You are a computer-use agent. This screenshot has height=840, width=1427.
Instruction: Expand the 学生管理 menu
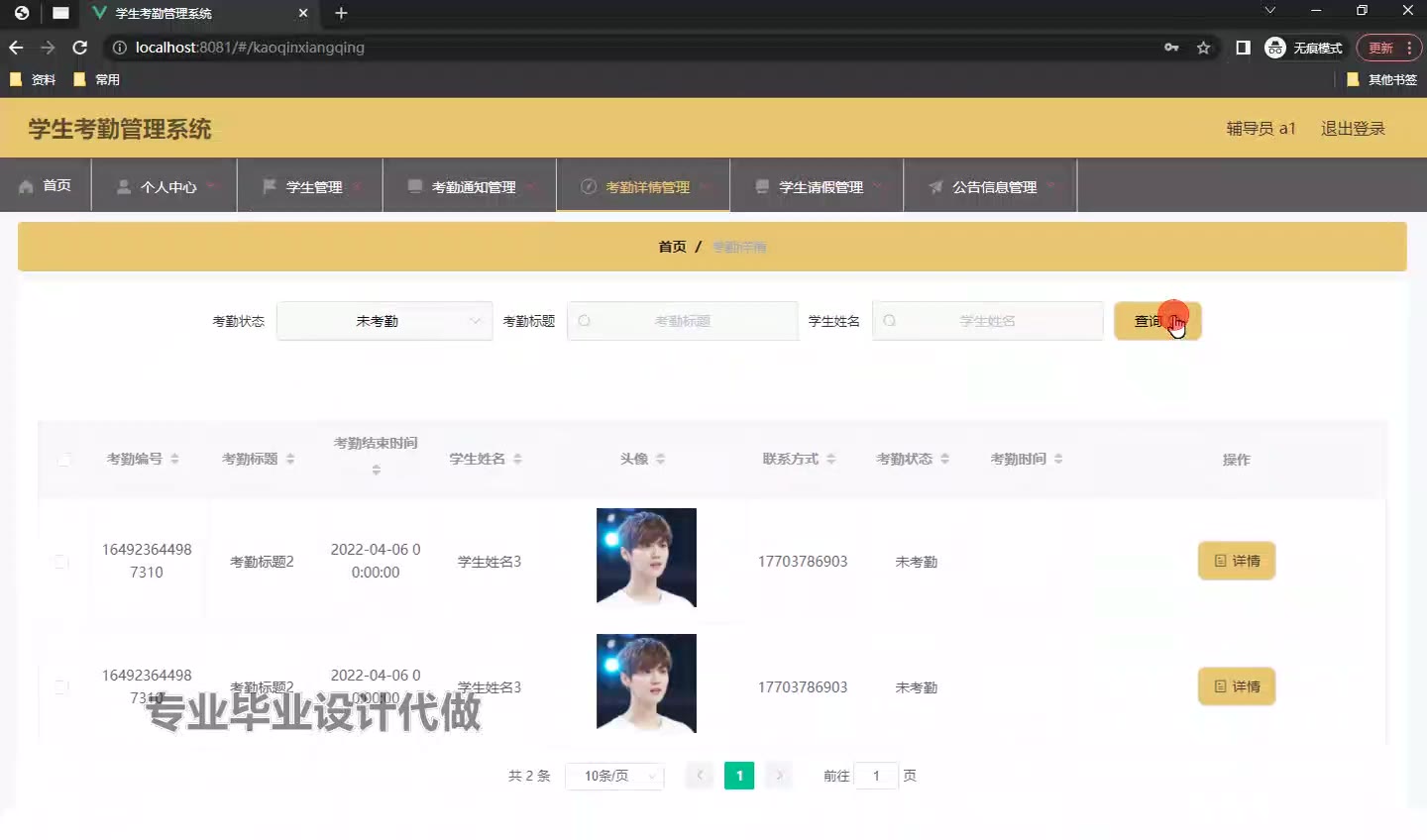click(309, 186)
